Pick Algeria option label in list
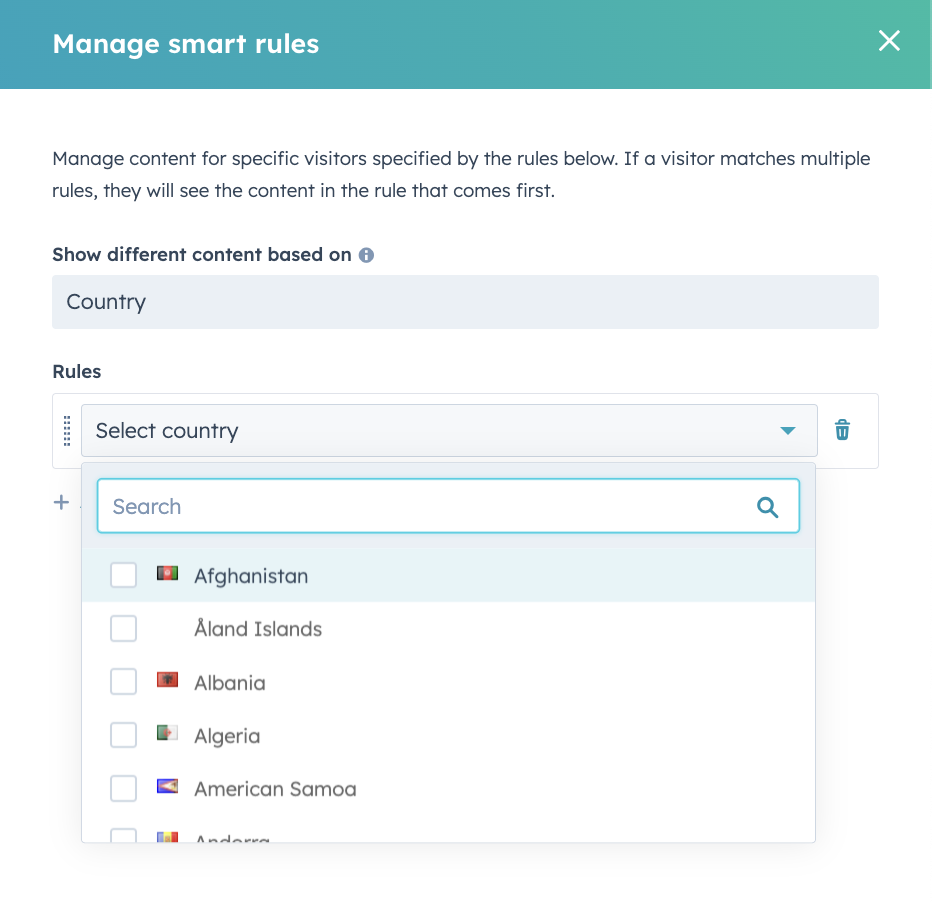 (227, 736)
